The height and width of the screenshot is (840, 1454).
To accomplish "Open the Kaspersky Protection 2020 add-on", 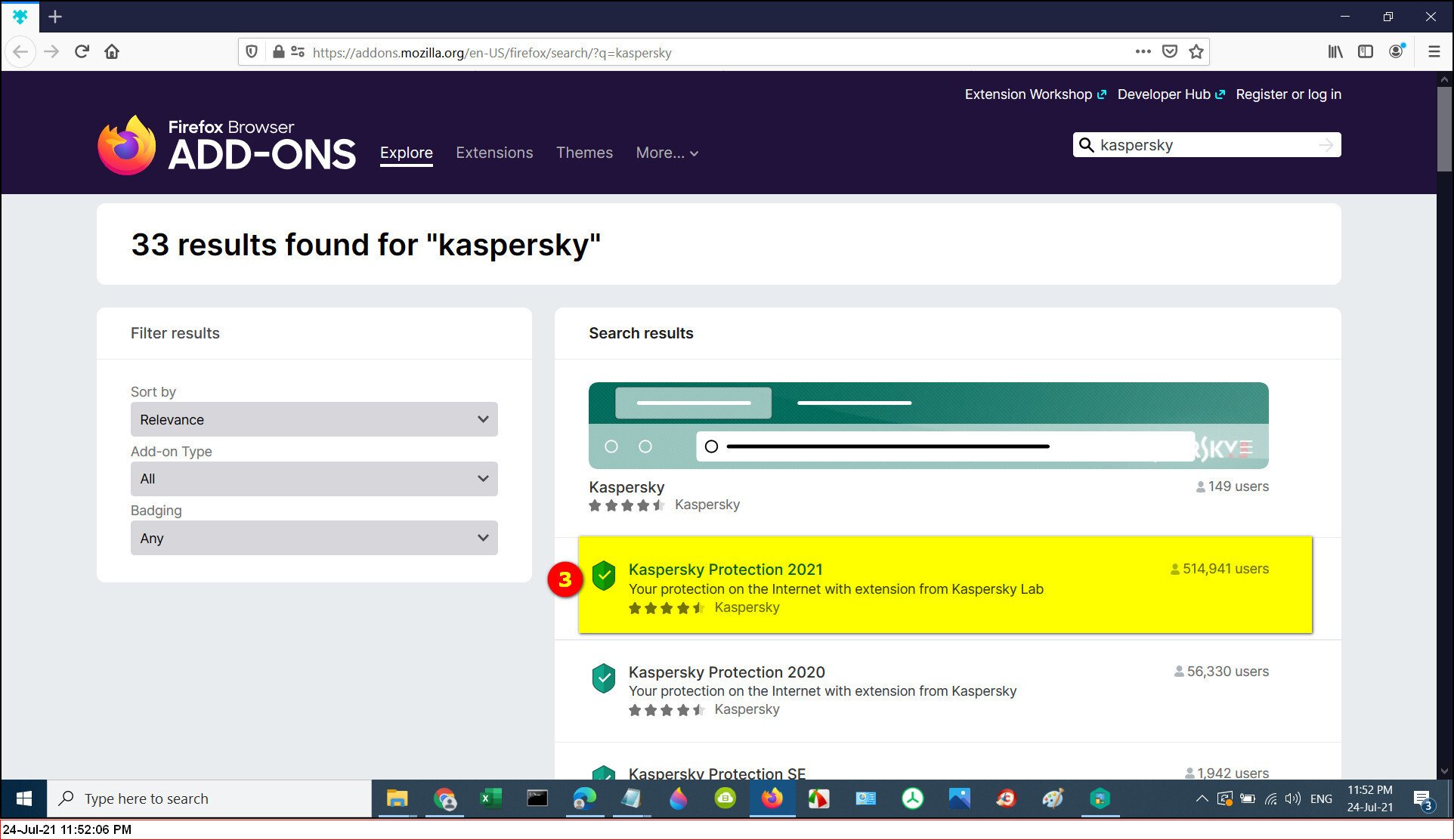I will [727, 672].
